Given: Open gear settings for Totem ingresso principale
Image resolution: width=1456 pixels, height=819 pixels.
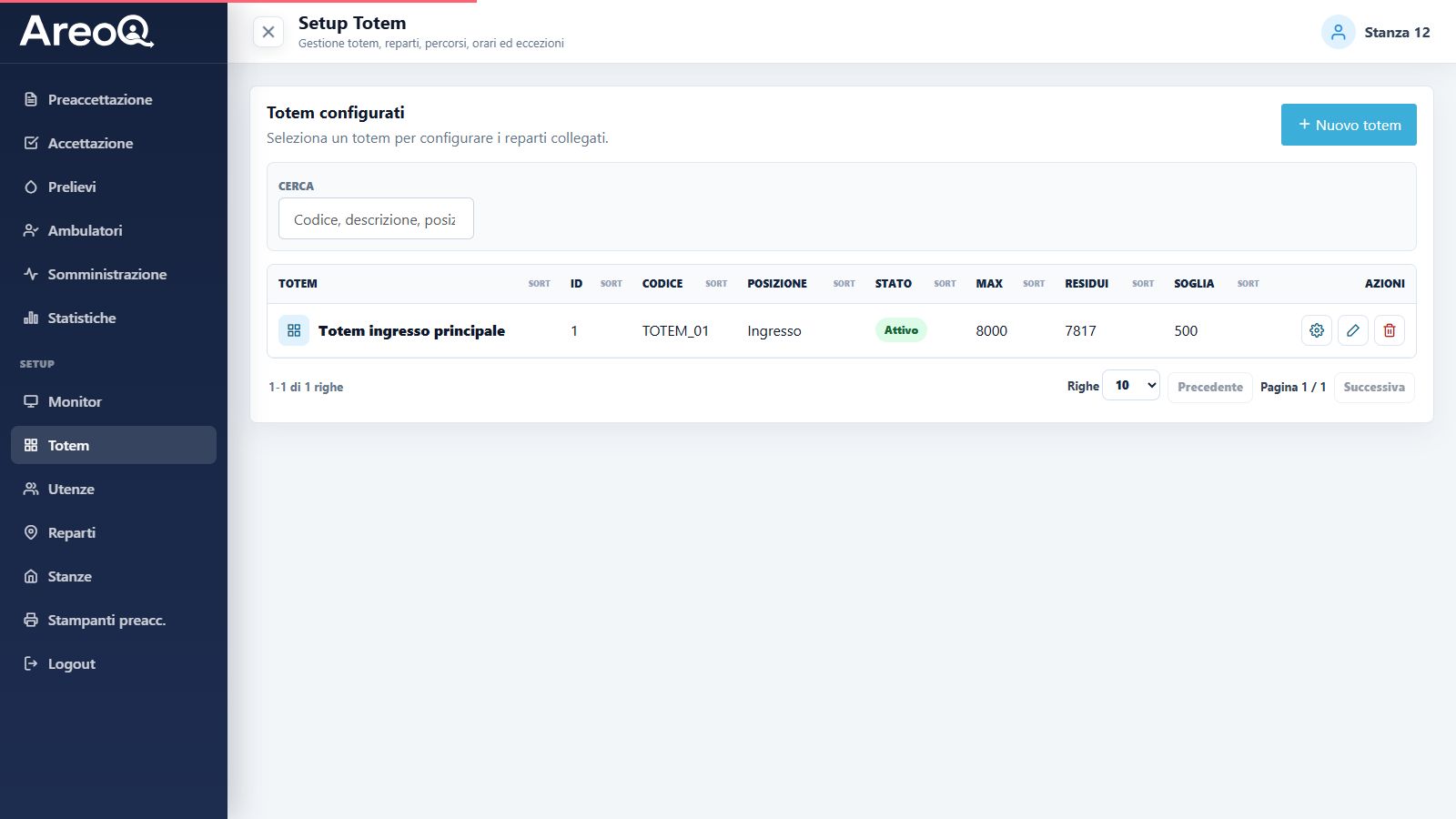Looking at the screenshot, I should click(1317, 330).
